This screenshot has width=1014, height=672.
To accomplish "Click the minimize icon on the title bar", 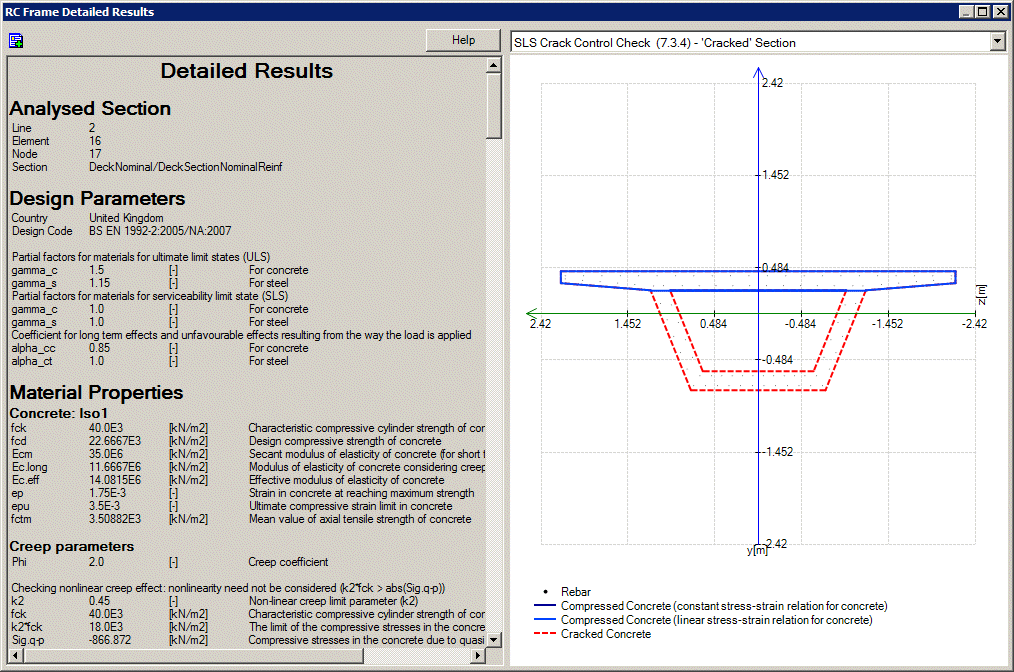I will (968, 11).
